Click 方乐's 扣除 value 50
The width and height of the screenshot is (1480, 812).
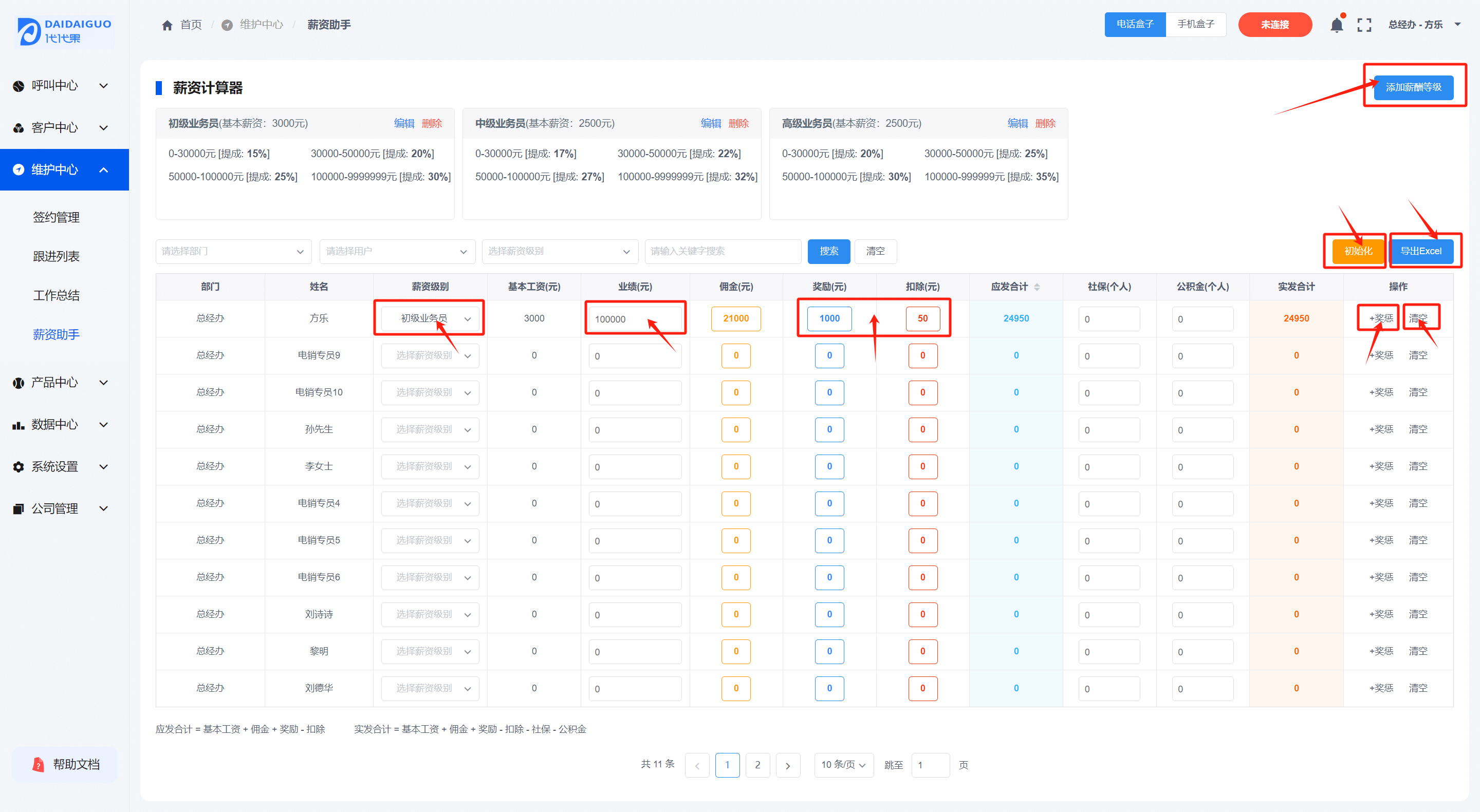923,319
